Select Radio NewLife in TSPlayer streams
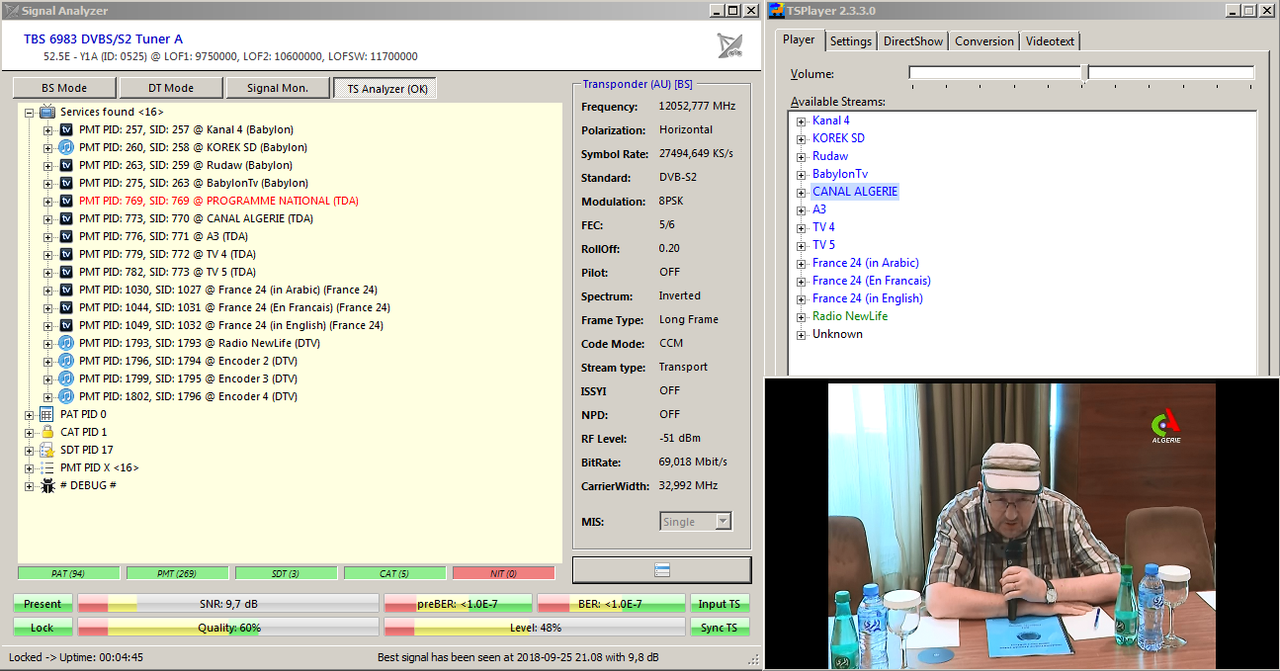 [850, 316]
